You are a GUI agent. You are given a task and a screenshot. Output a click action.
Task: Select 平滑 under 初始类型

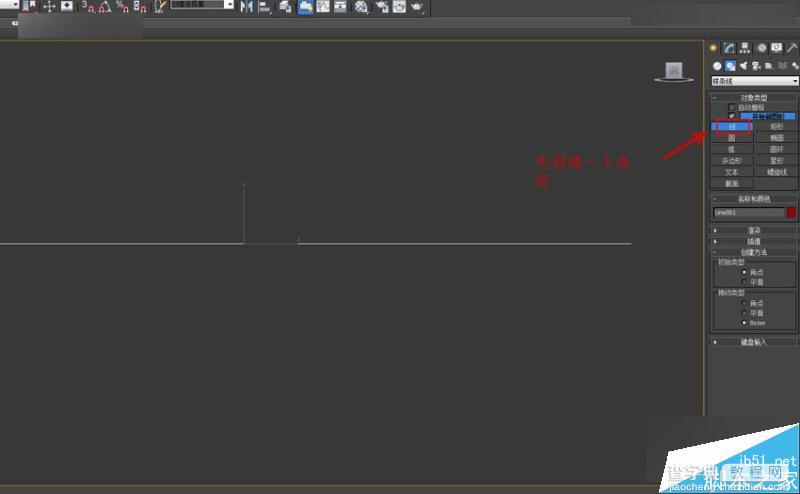[744, 282]
